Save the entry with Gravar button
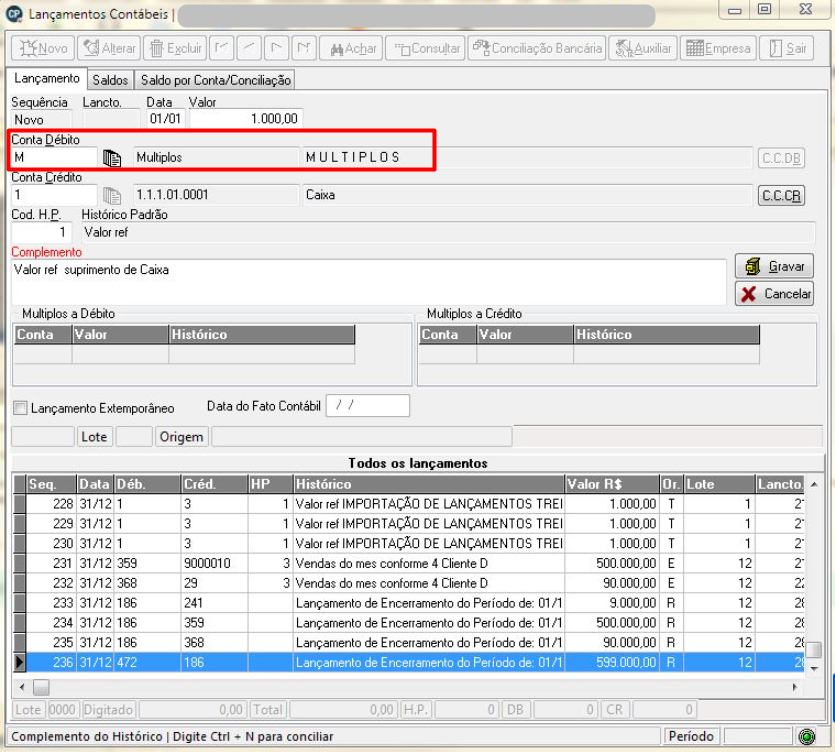 pos(774,266)
